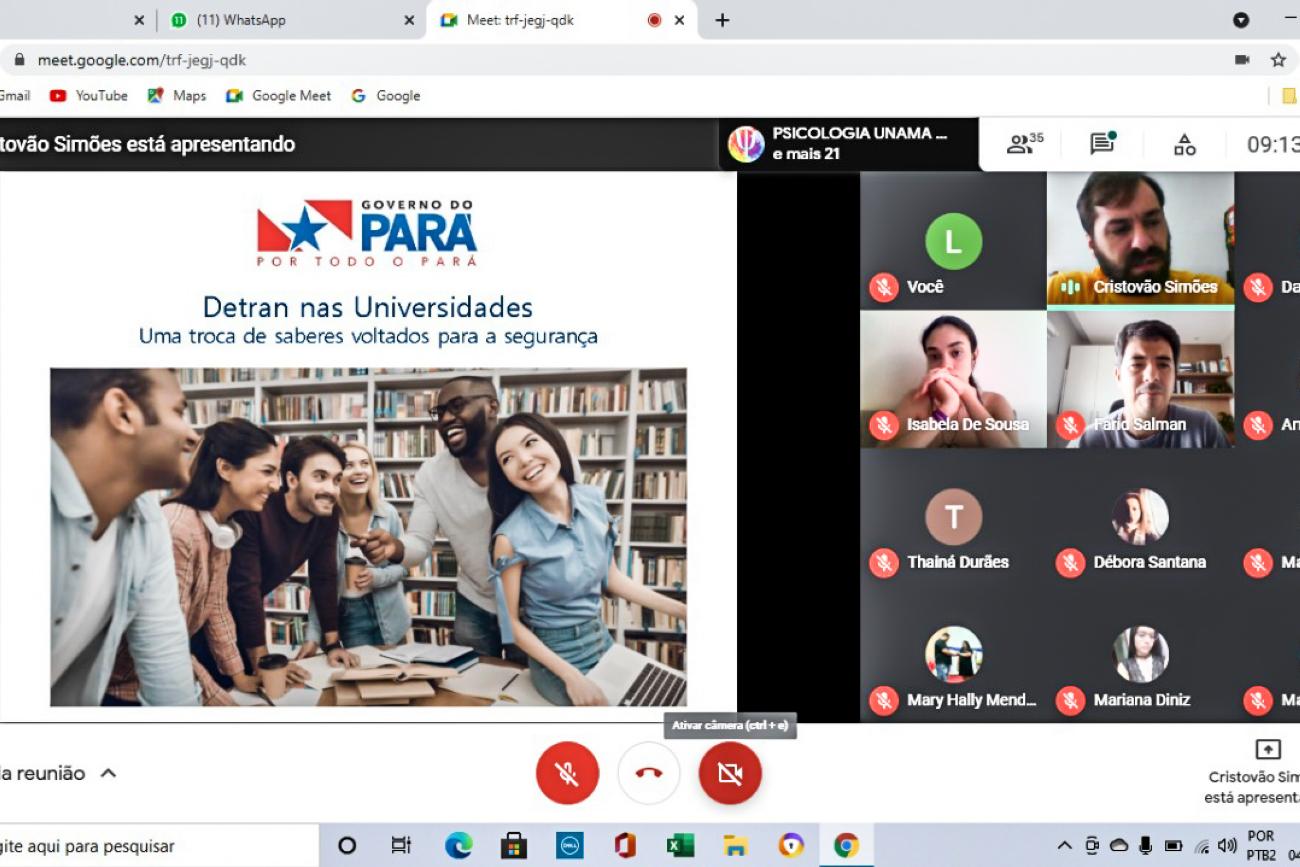Open Microsoft Edge from the taskbar
1300x867 pixels.
(459, 846)
